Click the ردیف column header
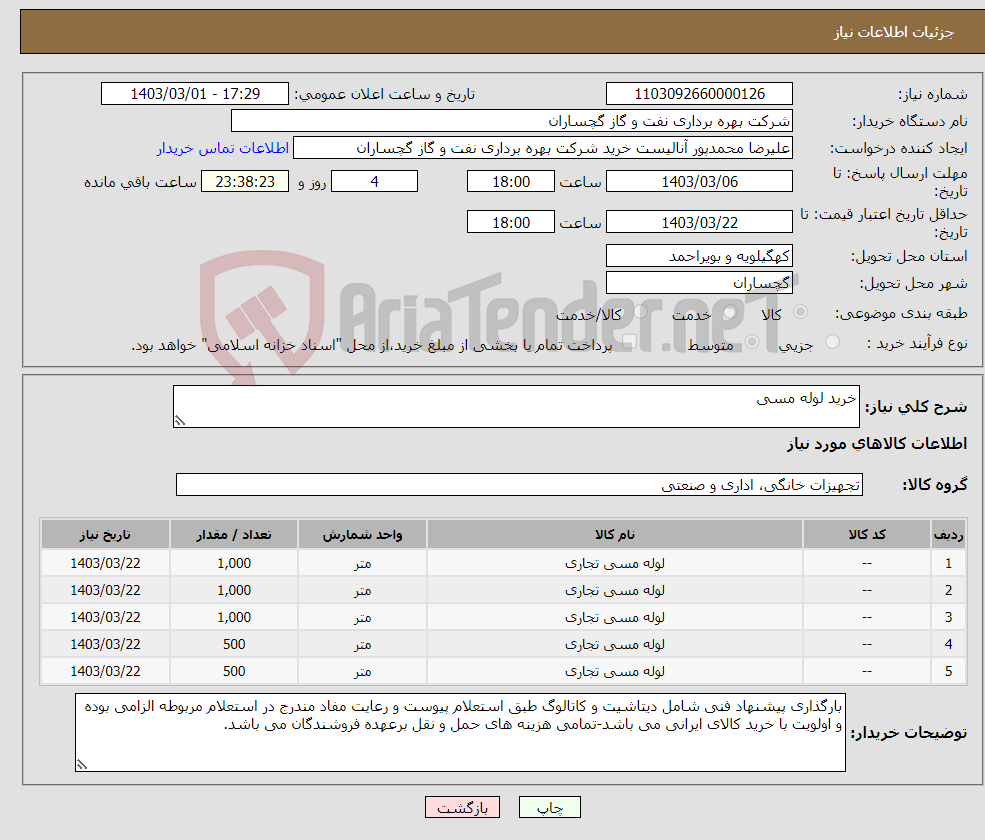 (948, 535)
